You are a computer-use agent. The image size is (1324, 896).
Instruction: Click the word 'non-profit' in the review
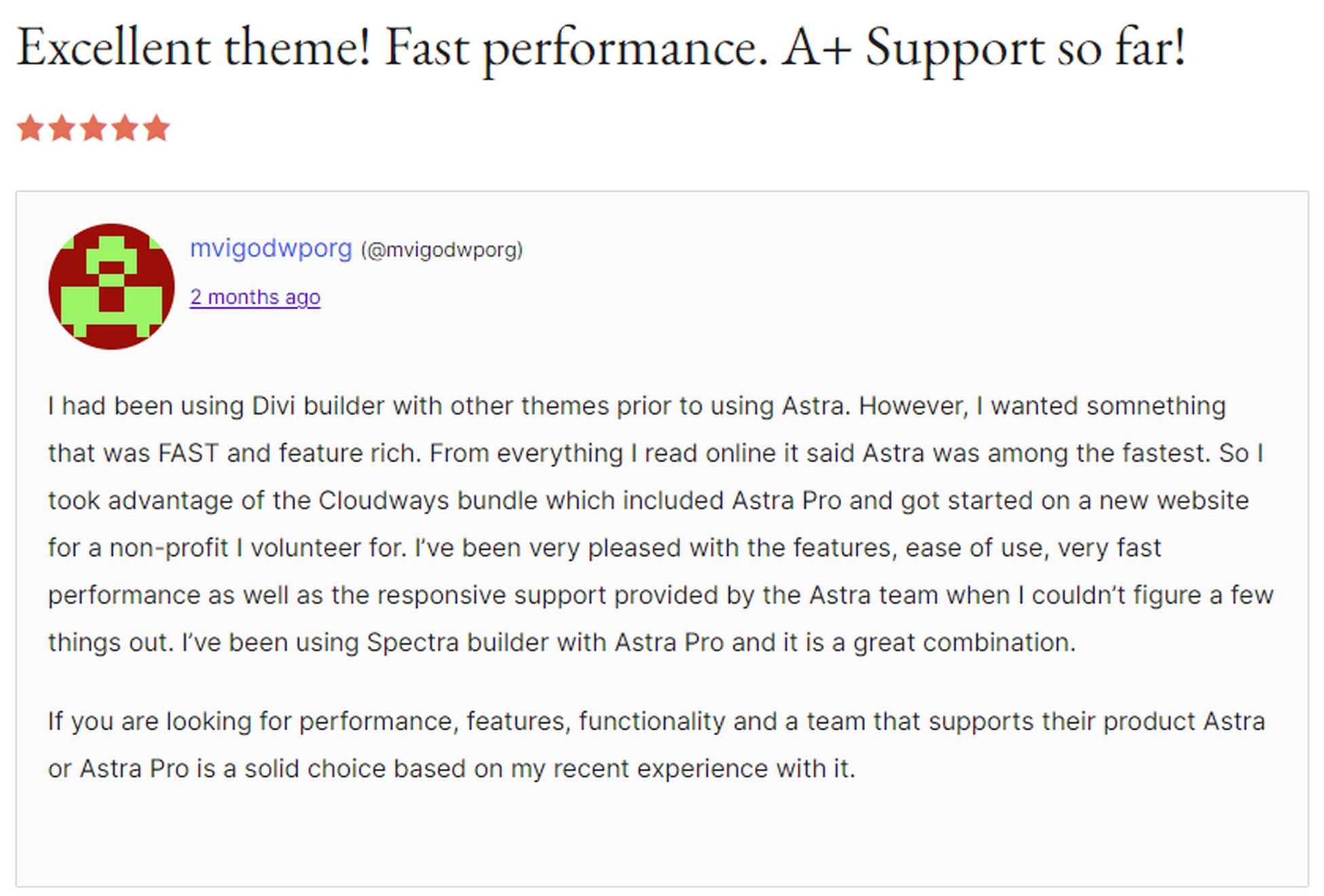point(169,548)
